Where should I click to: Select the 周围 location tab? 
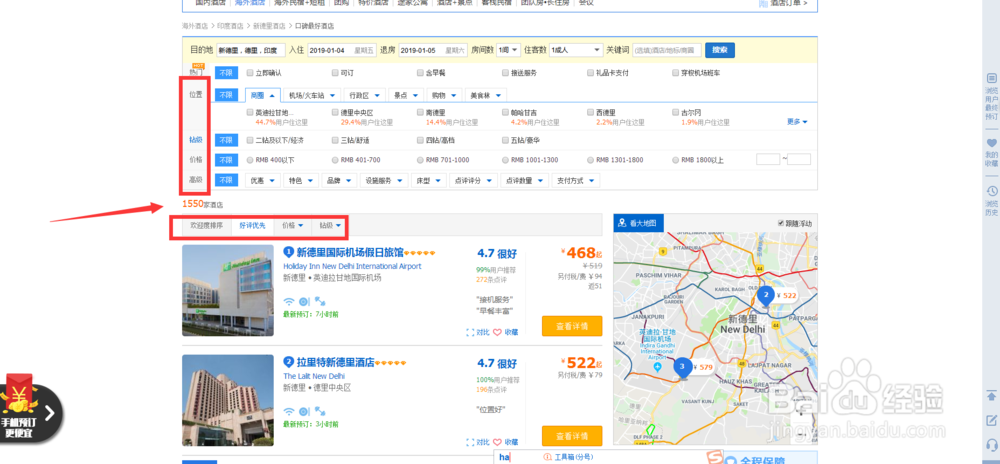pyautogui.click(x=262, y=96)
